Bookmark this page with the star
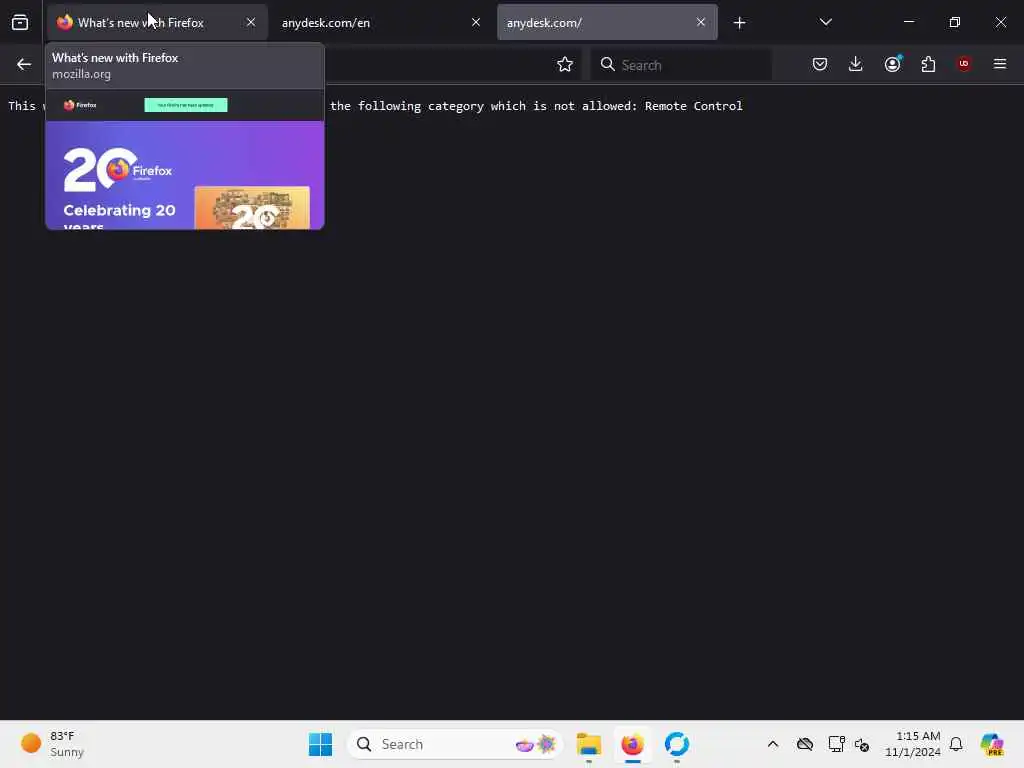This screenshot has height=768, width=1024. (565, 64)
